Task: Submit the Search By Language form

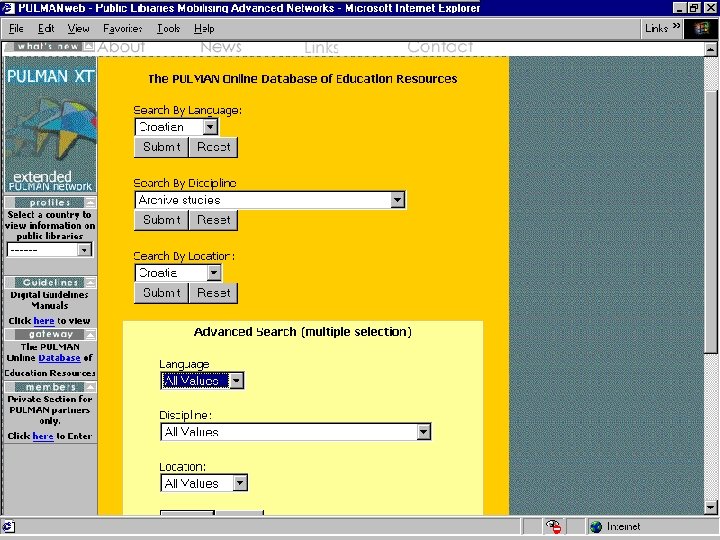Action: click(161, 147)
